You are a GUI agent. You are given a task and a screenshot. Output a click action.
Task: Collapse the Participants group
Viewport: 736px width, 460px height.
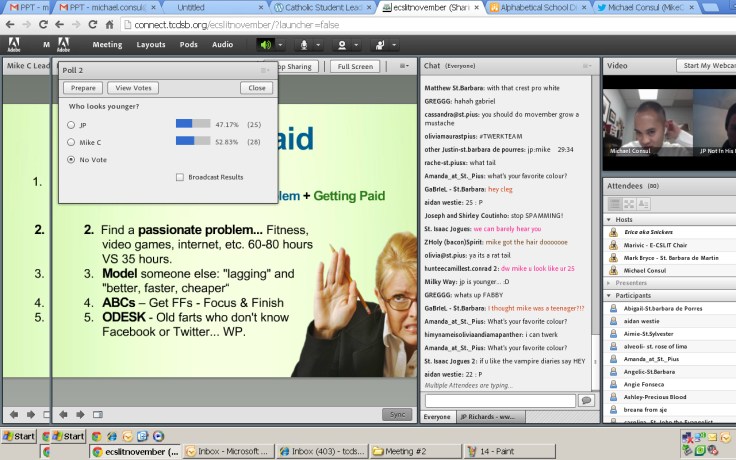[x=609, y=296]
